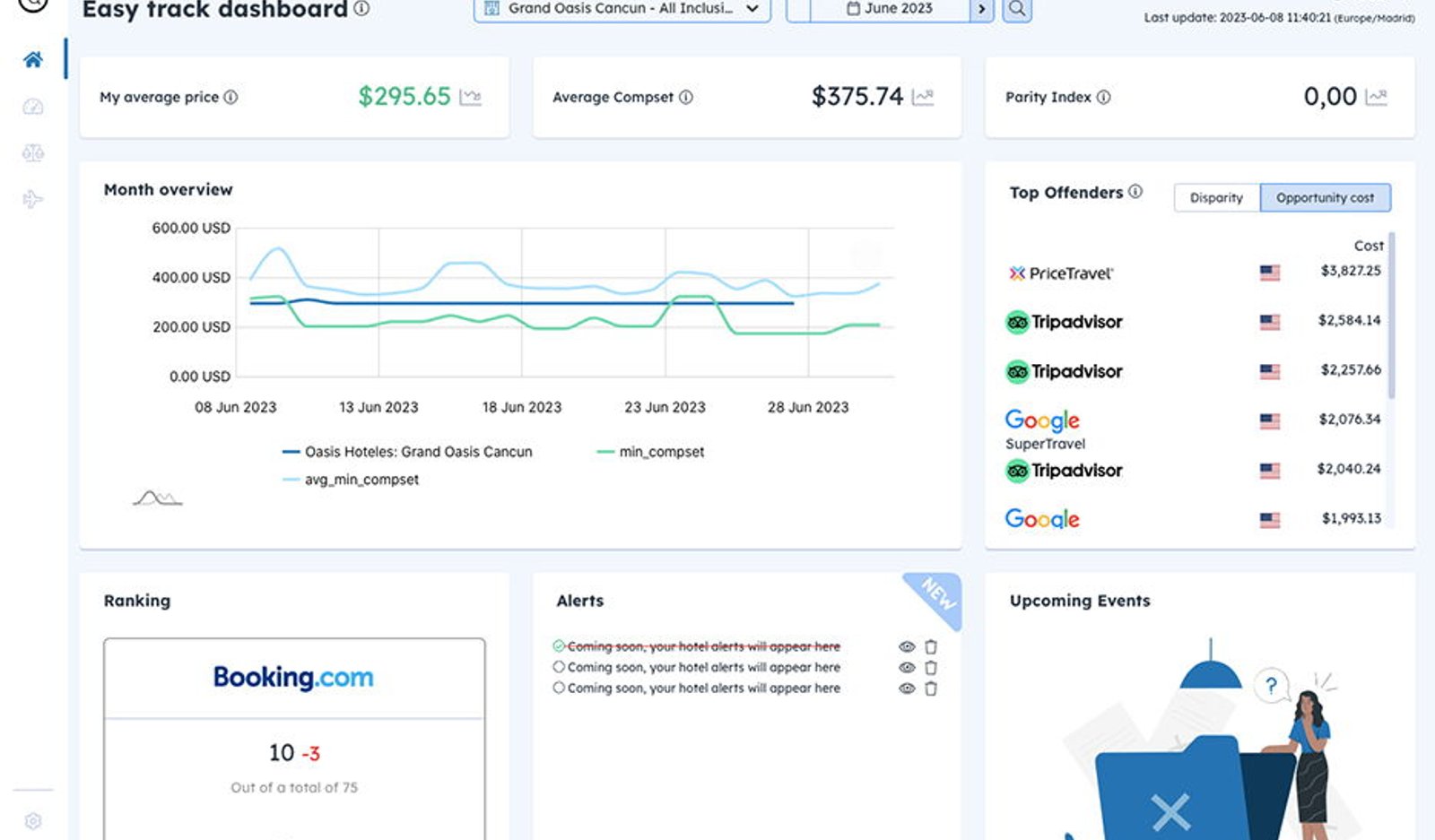
Task: Click the Booking.com ranking logo
Action: (293, 678)
